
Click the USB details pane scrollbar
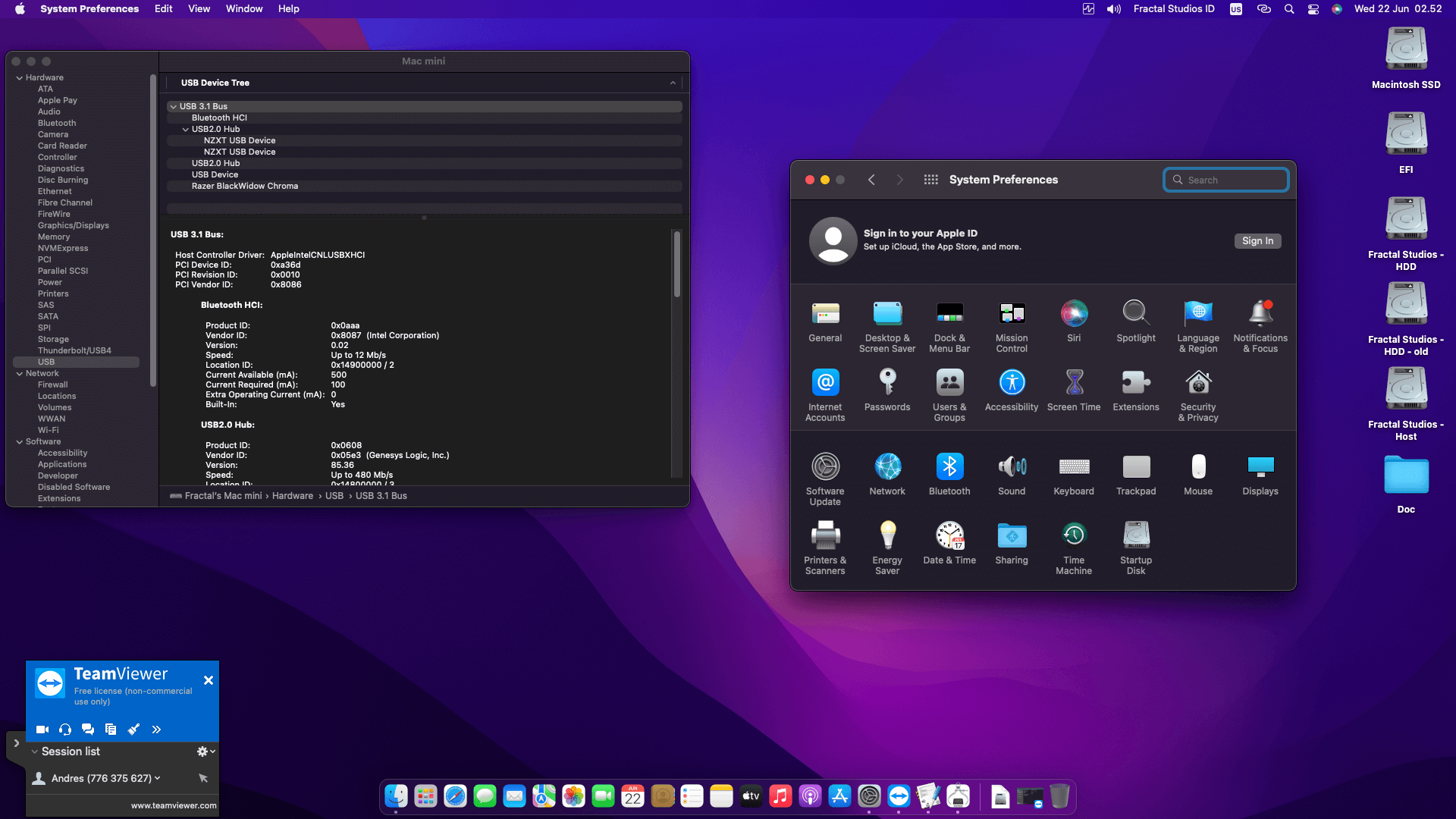point(677,264)
